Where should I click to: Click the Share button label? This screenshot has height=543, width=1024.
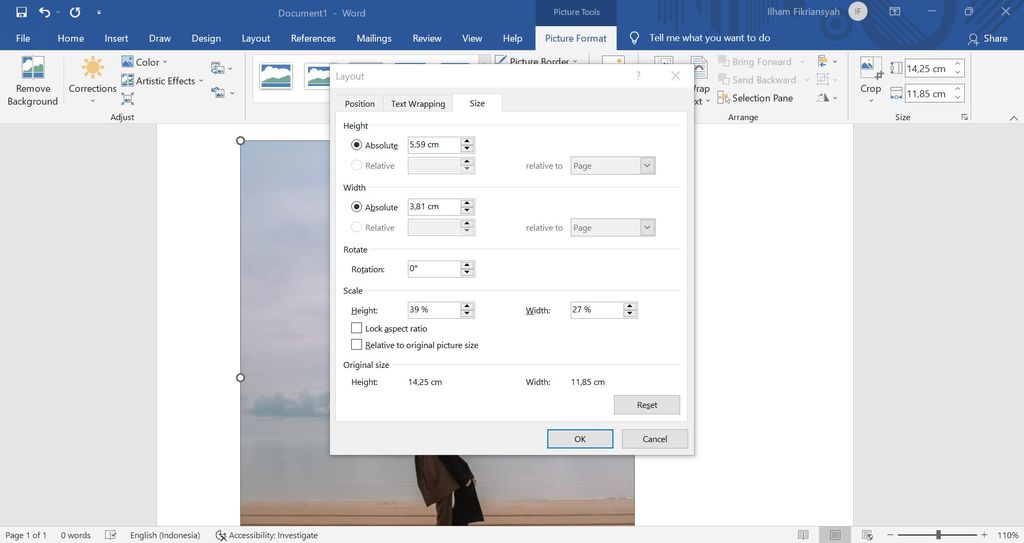coord(995,39)
